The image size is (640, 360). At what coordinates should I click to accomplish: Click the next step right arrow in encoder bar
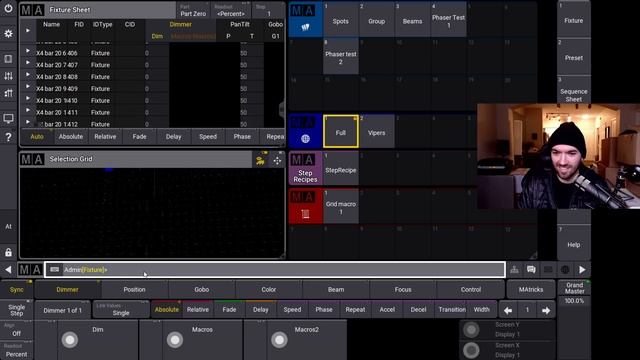[x=546, y=310]
